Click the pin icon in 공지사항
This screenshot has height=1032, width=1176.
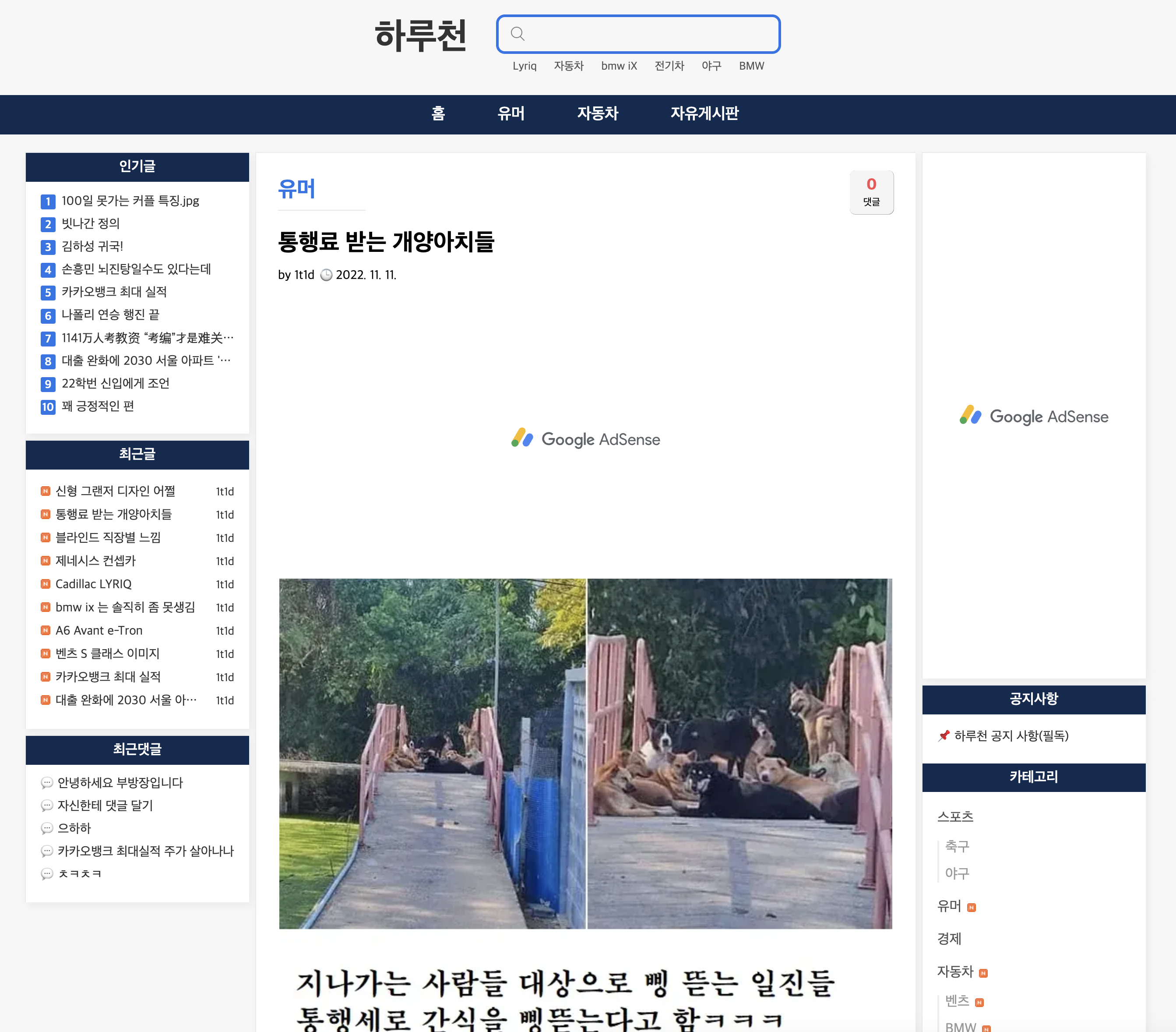pyautogui.click(x=944, y=735)
